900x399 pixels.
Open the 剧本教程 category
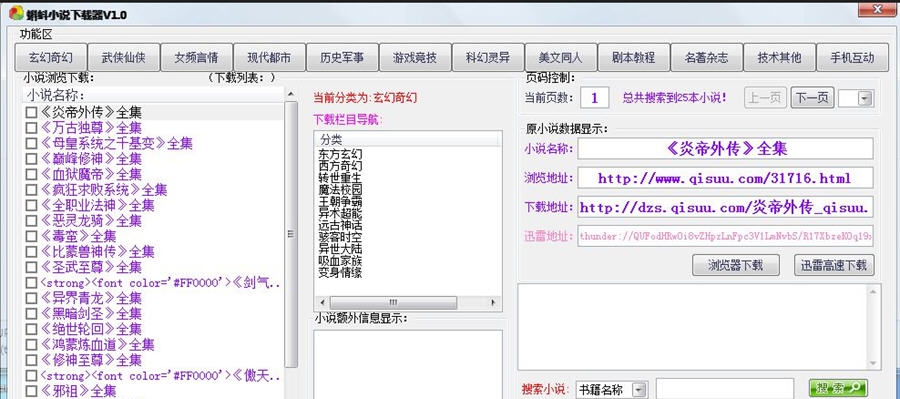(634, 57)
